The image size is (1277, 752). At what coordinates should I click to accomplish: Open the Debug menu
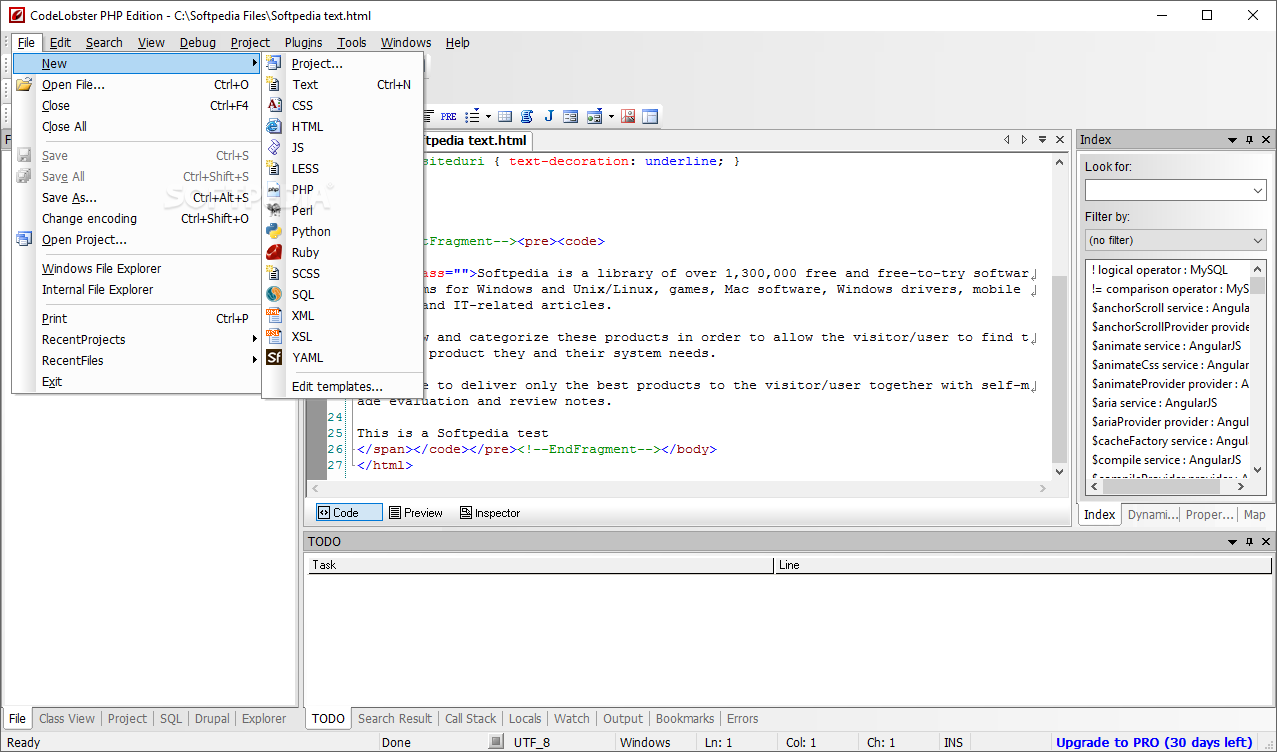(197, 42)
